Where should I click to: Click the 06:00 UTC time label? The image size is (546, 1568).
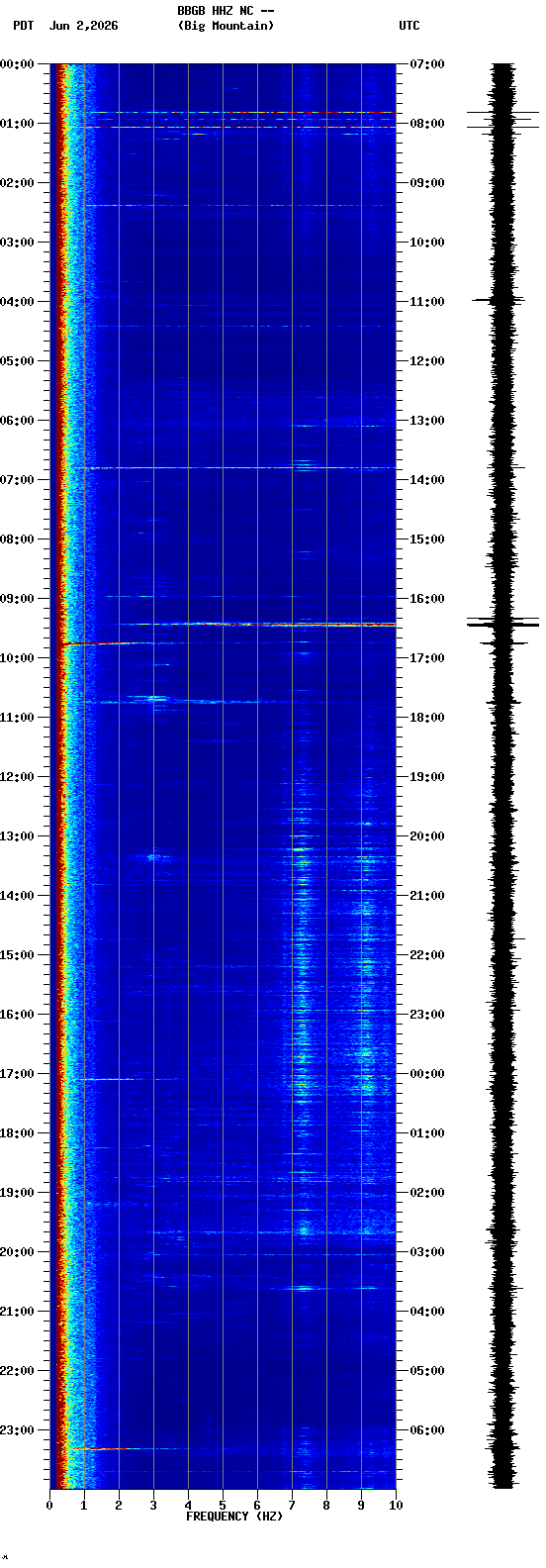point(427,1430)
